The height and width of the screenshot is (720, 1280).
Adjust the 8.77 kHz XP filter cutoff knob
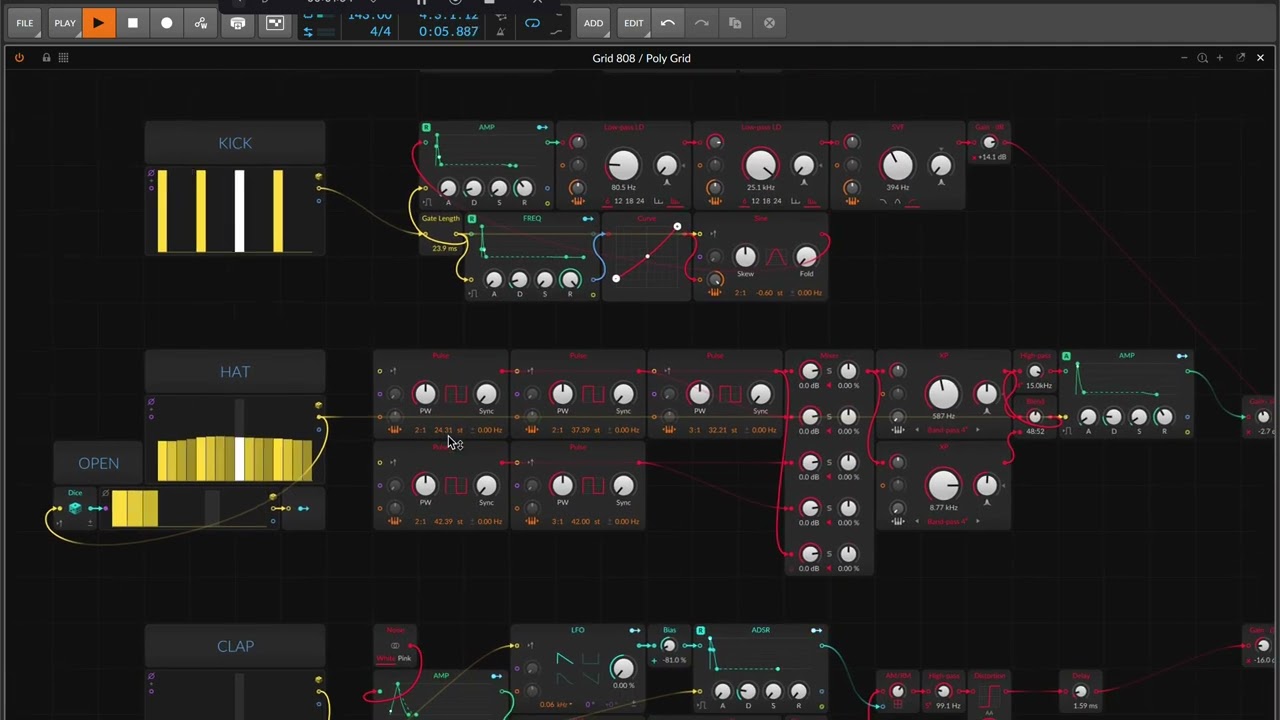(x=943, y=486)
